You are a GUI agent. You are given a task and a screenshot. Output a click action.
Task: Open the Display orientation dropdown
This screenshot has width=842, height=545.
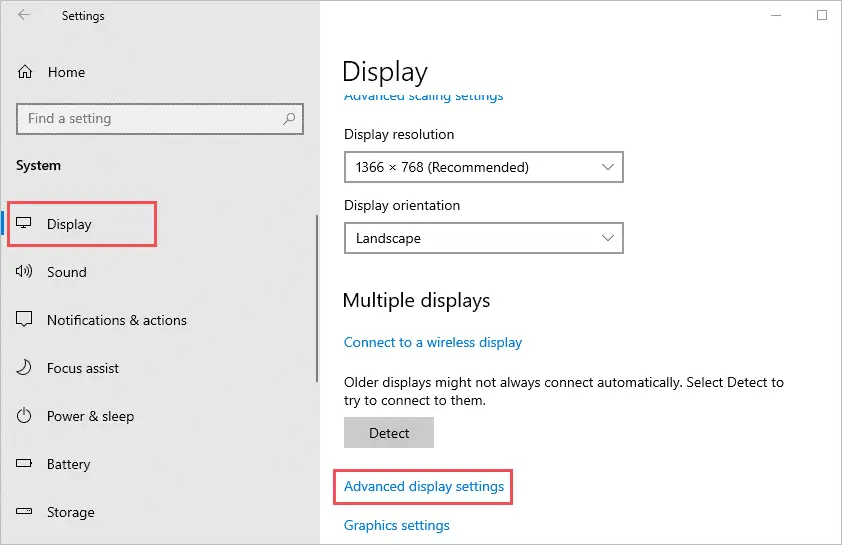click(x=483, y=238)
